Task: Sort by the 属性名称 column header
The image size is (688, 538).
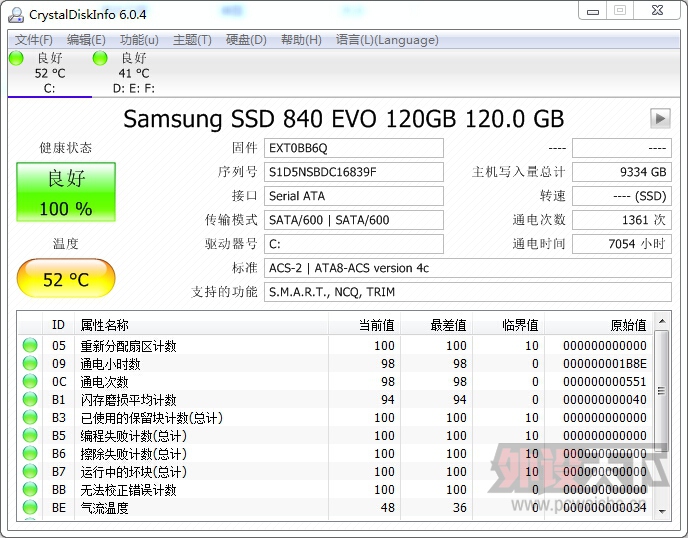Action: coord(201,325)
